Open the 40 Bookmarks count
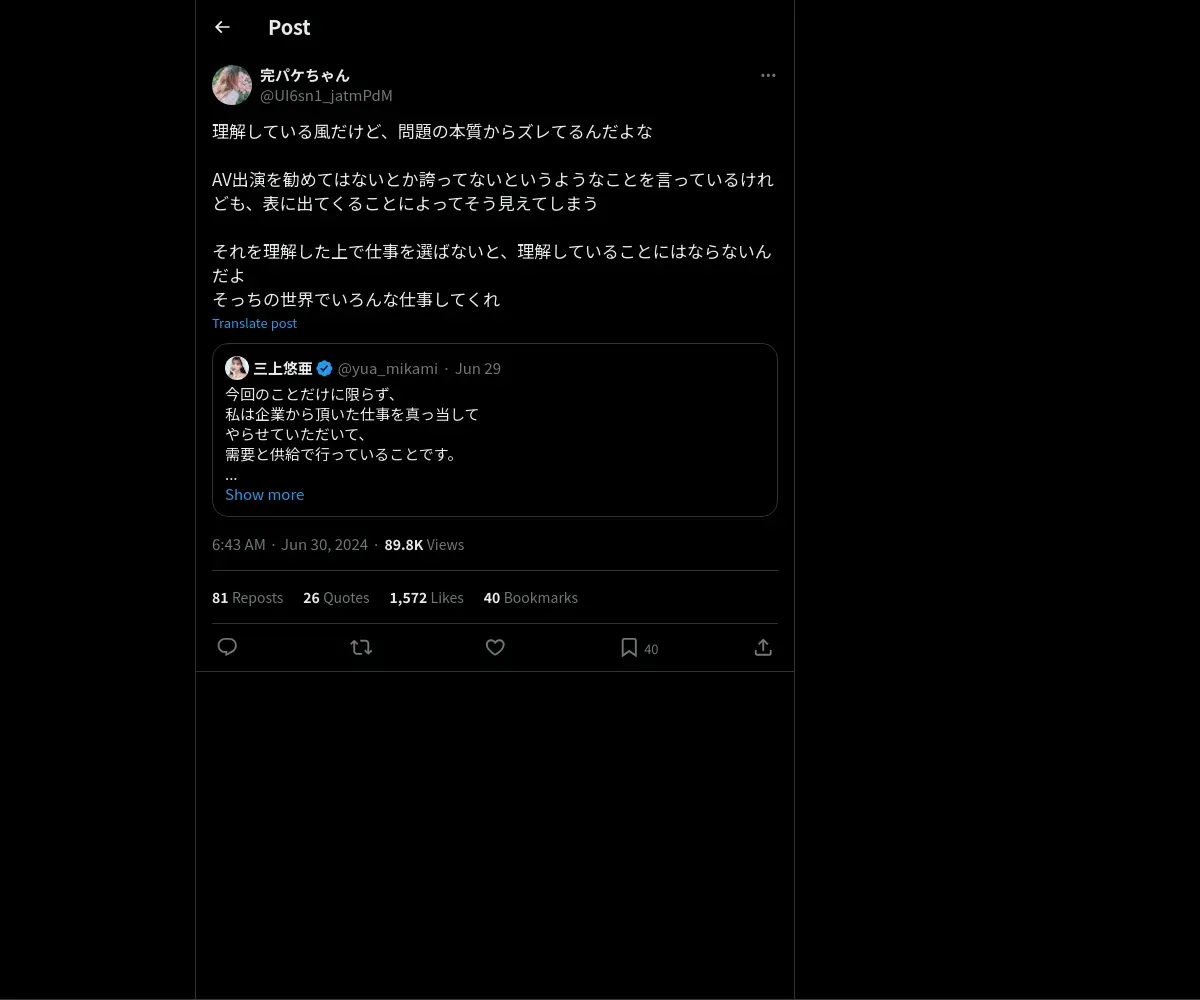Viewport: 1200px width, 1000px height. pos(530,597)
